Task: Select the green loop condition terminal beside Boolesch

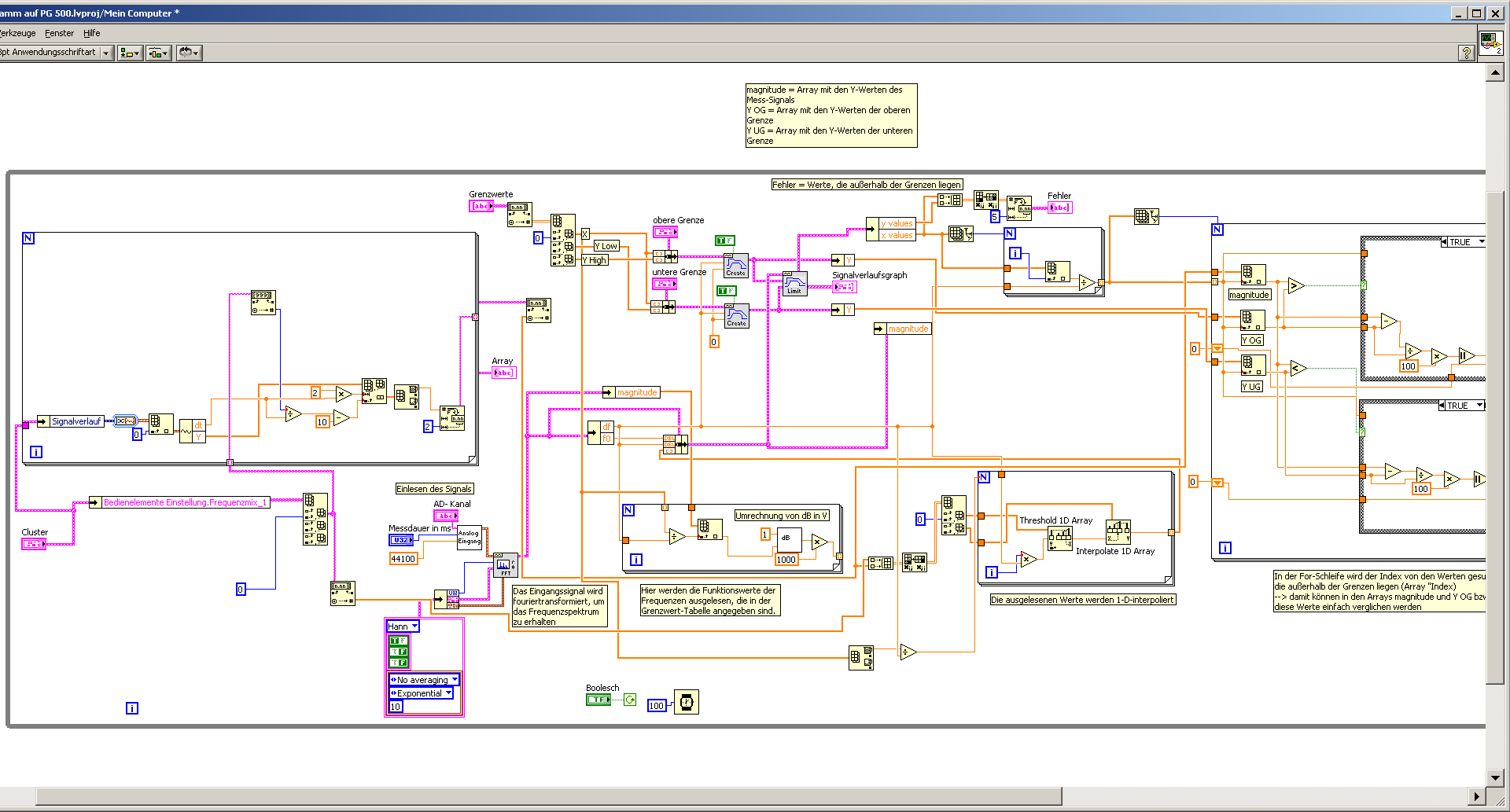Action: point(630,700)
